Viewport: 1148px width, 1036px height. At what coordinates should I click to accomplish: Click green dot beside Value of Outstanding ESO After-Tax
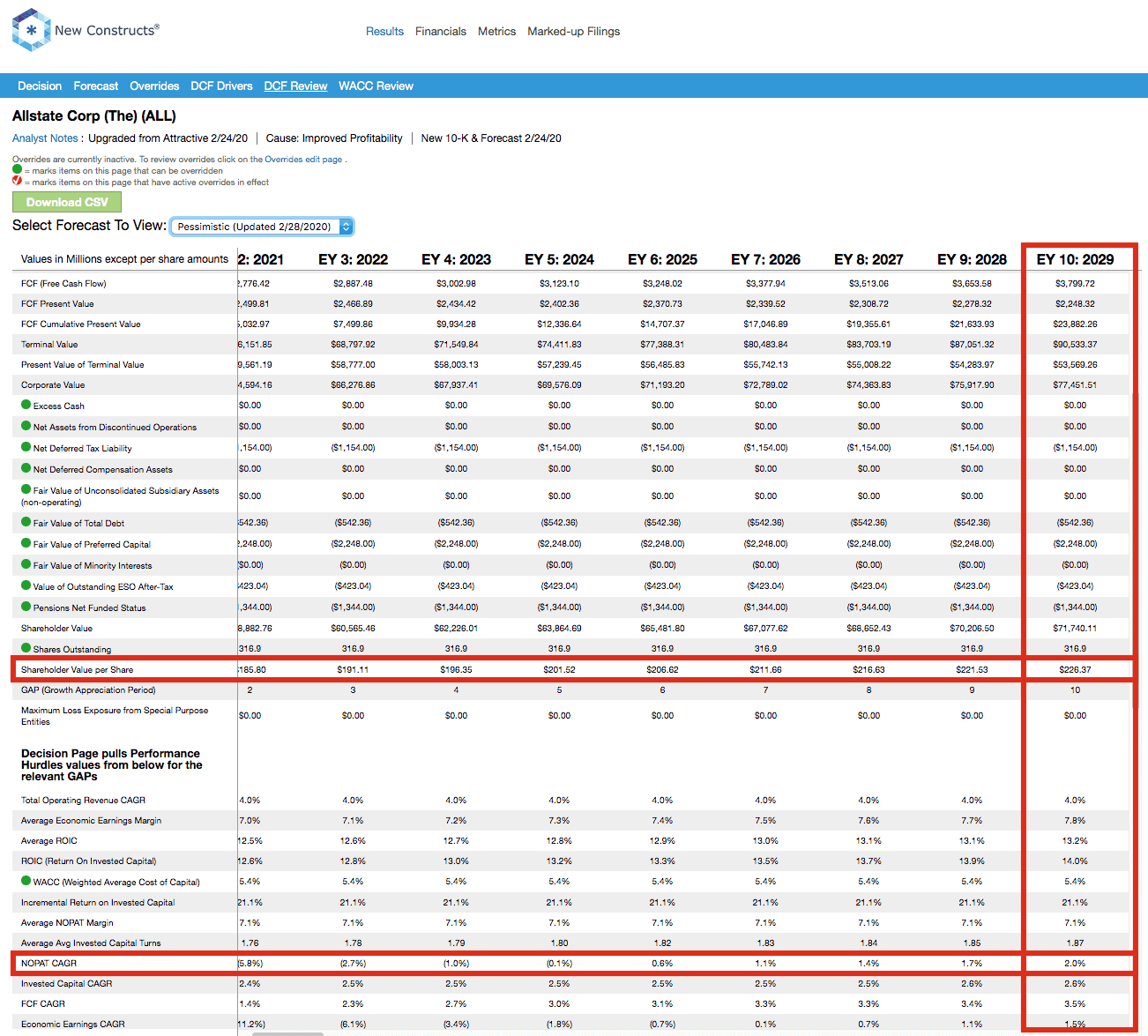(26, 585)
